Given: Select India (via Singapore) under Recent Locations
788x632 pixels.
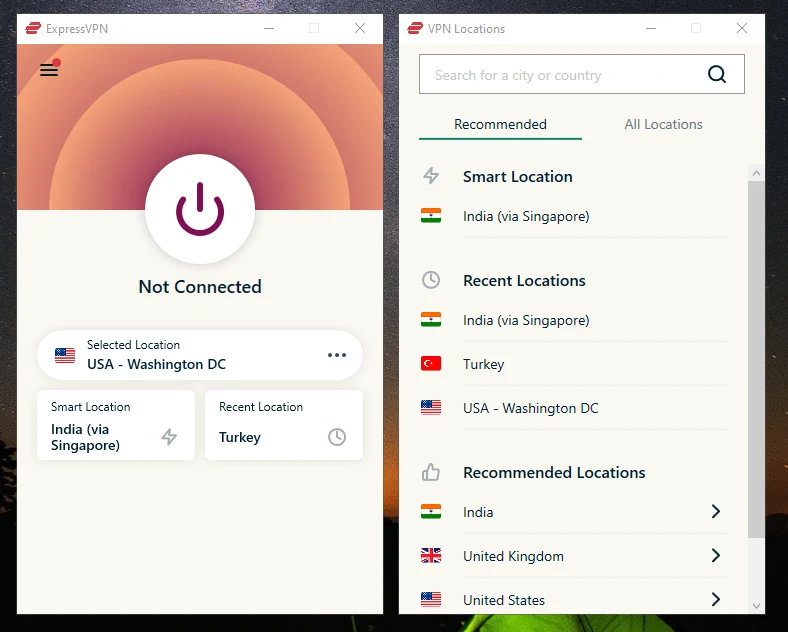Looking at the screenshot, I should [574, 320].
